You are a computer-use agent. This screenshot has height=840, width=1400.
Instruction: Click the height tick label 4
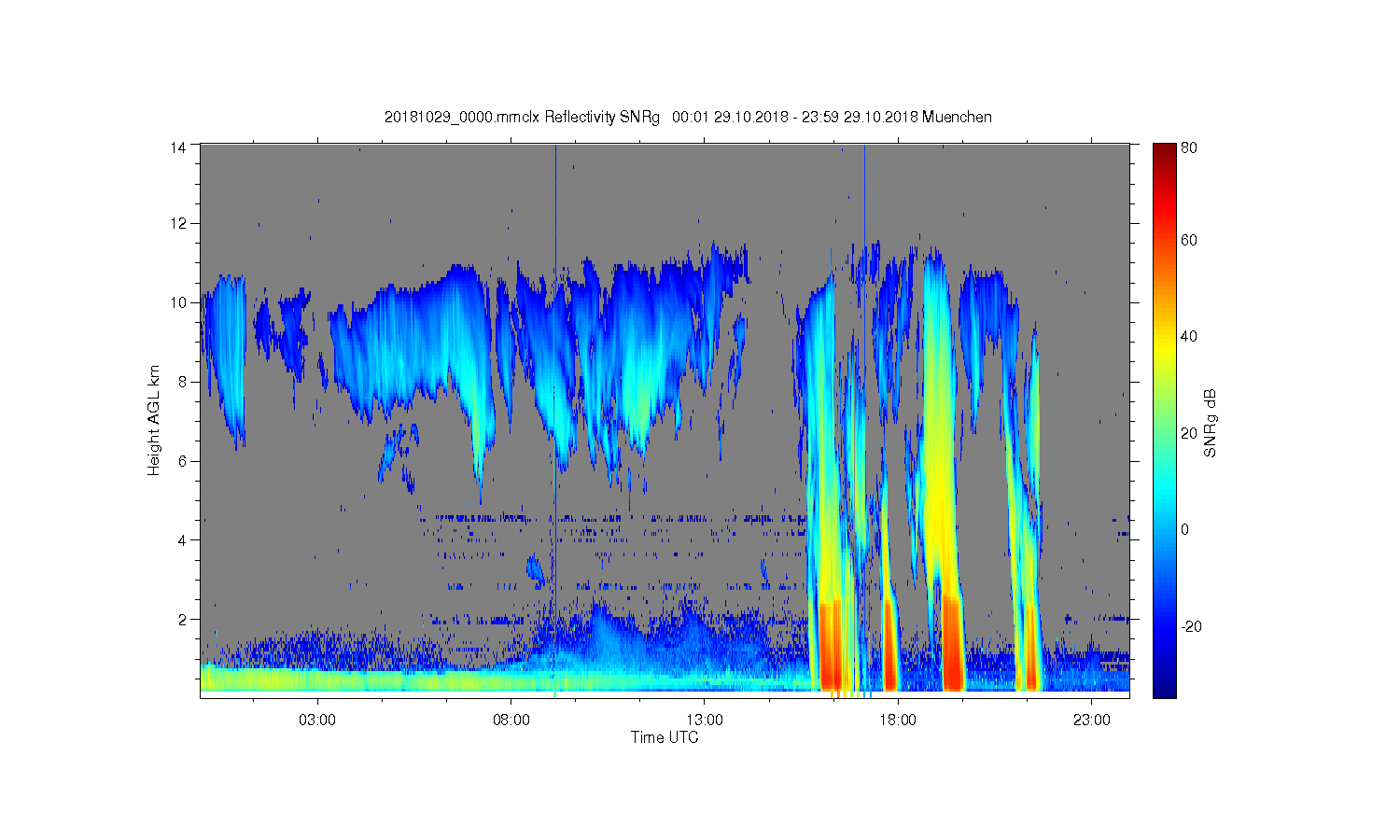point(182,539)
